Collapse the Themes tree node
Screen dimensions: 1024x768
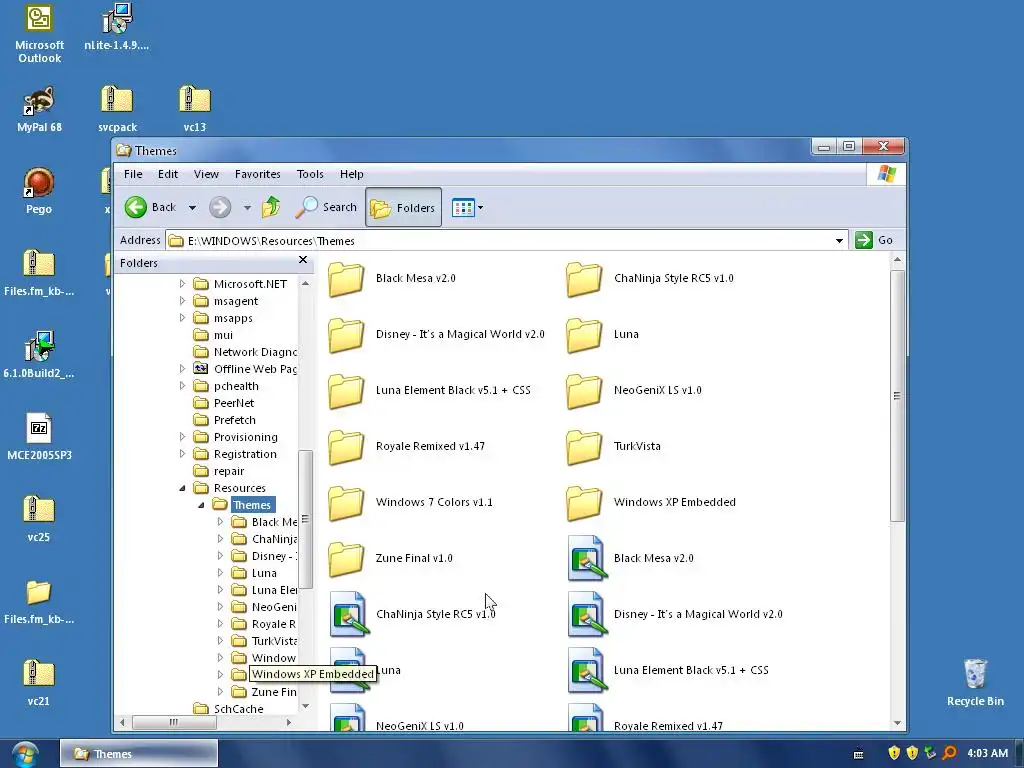tap(201, 505)
